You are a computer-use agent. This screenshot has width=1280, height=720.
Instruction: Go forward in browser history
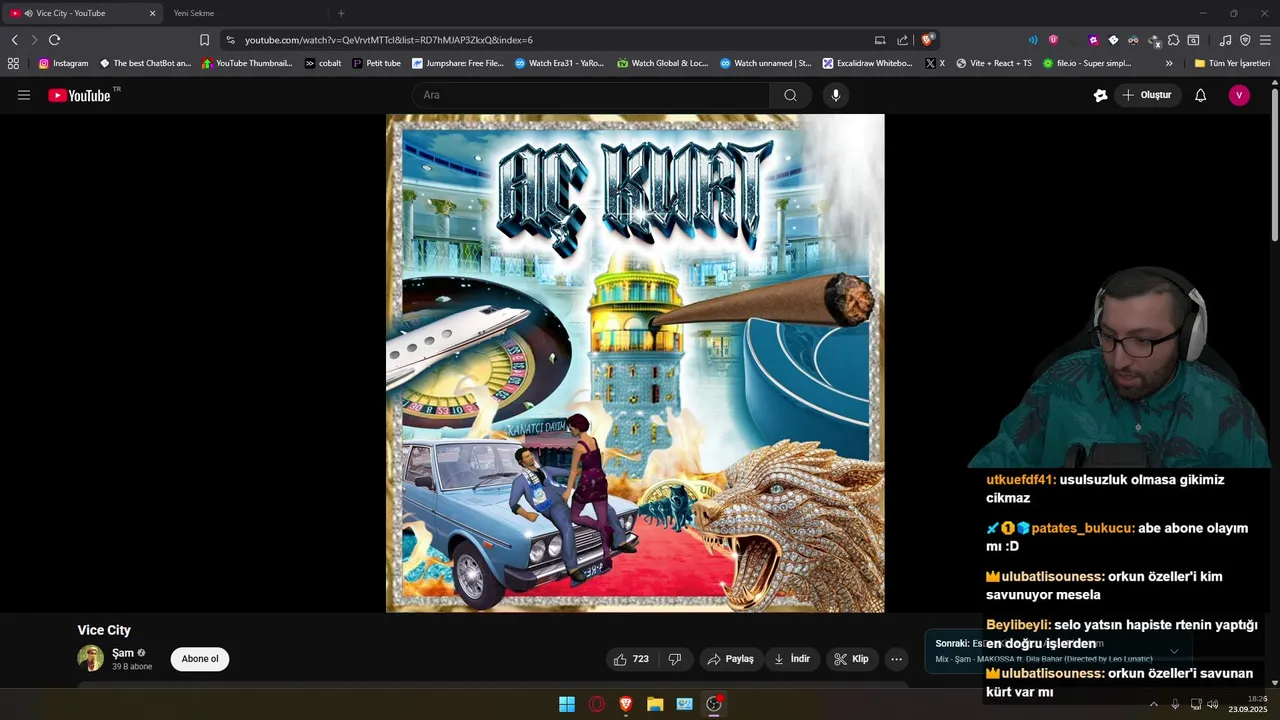(x=34, y=40)
